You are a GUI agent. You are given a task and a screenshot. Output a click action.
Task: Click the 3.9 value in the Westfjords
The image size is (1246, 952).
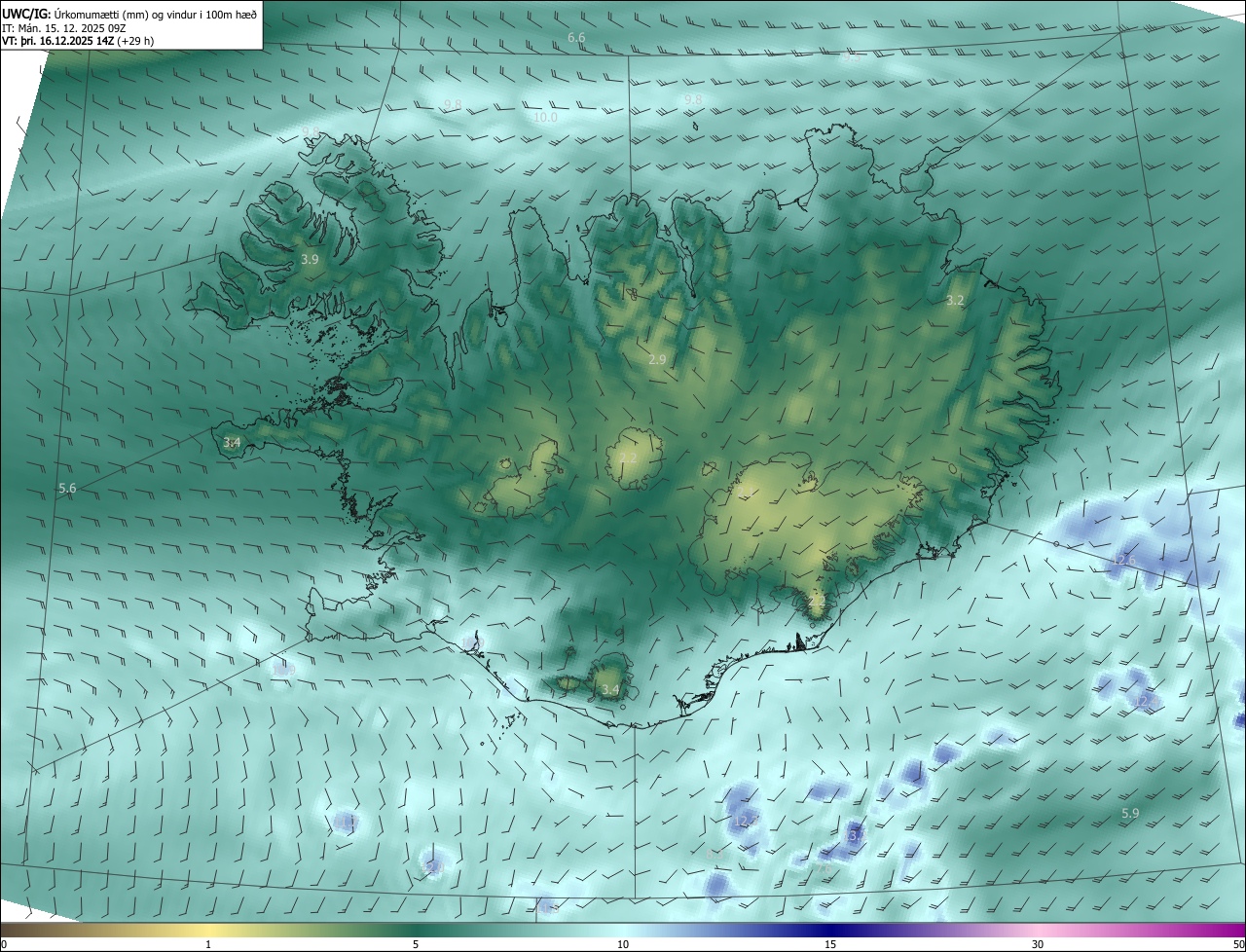click(310, 260)
